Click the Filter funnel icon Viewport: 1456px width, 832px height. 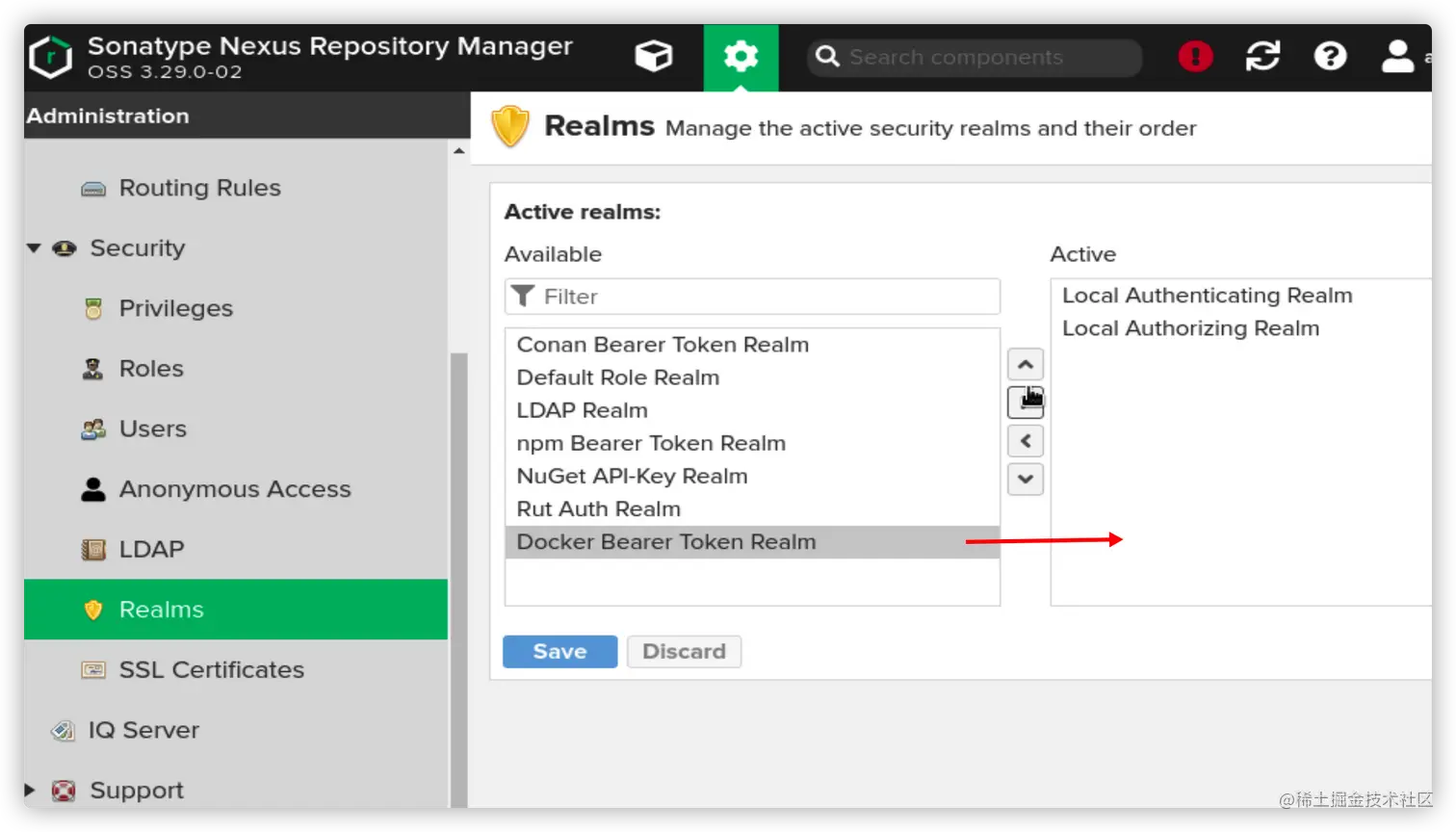tap(523, 296)
